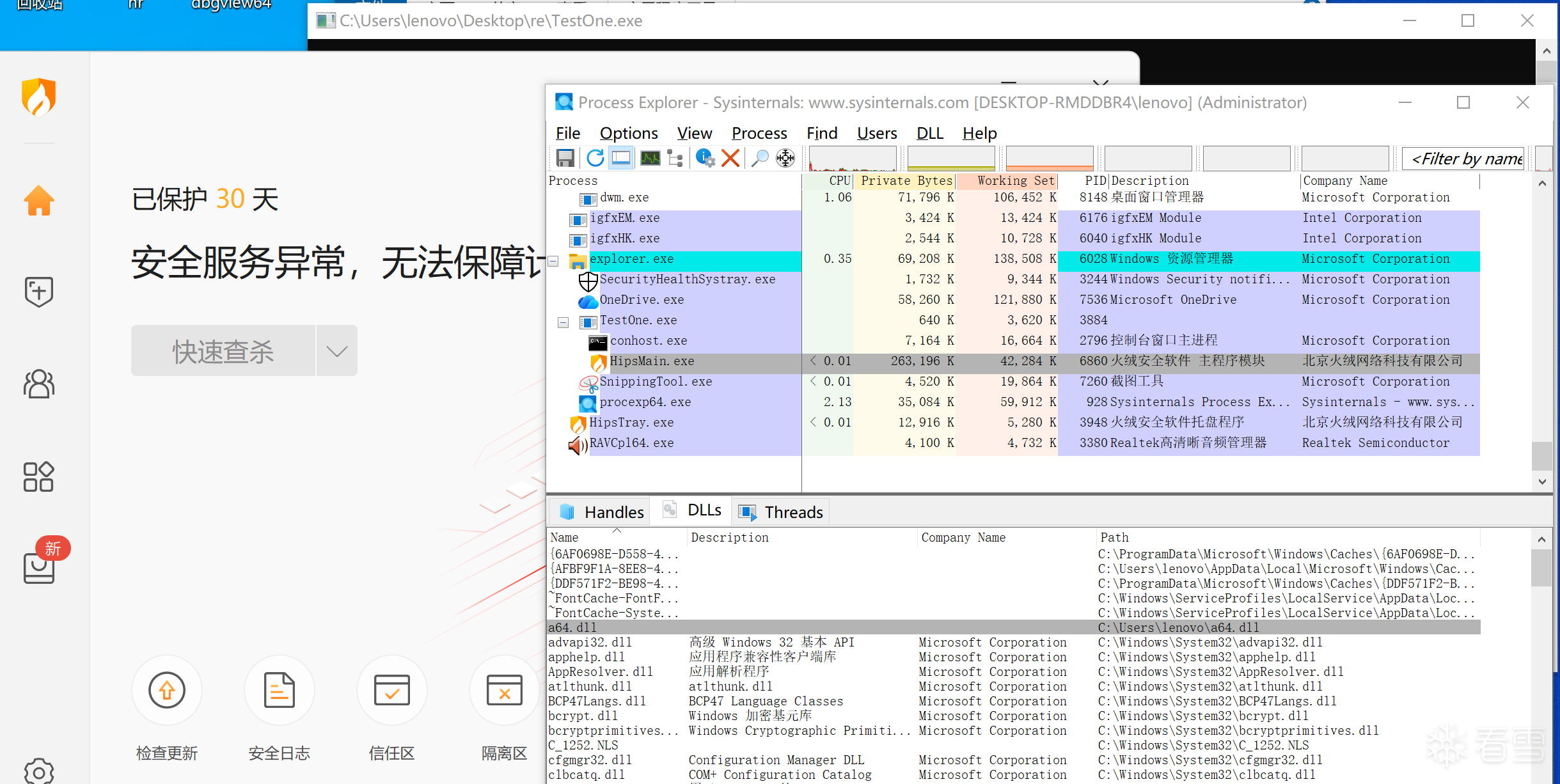Collapse the TestOne.exe process node

(x=563, y=322)
